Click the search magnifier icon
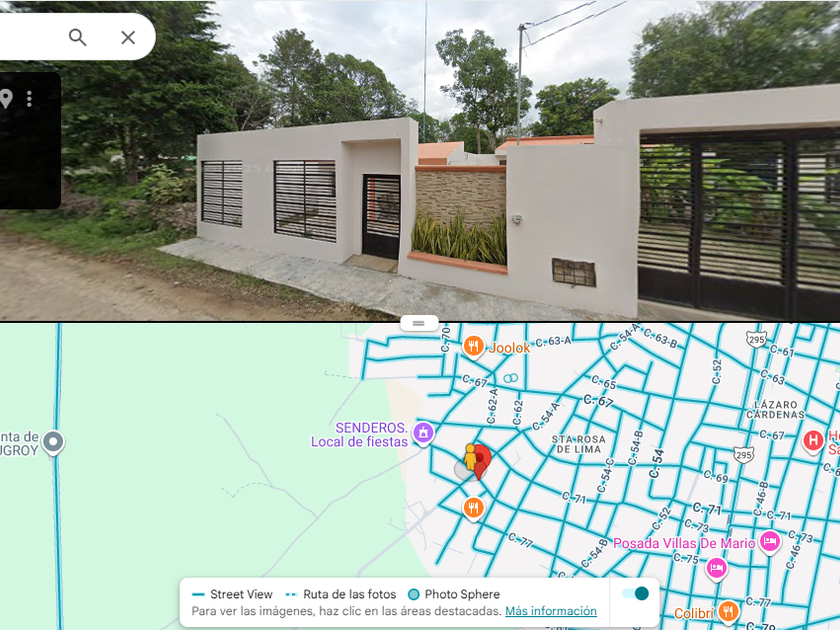The height and width of the screenshot is (630, 840). [78, 38]
